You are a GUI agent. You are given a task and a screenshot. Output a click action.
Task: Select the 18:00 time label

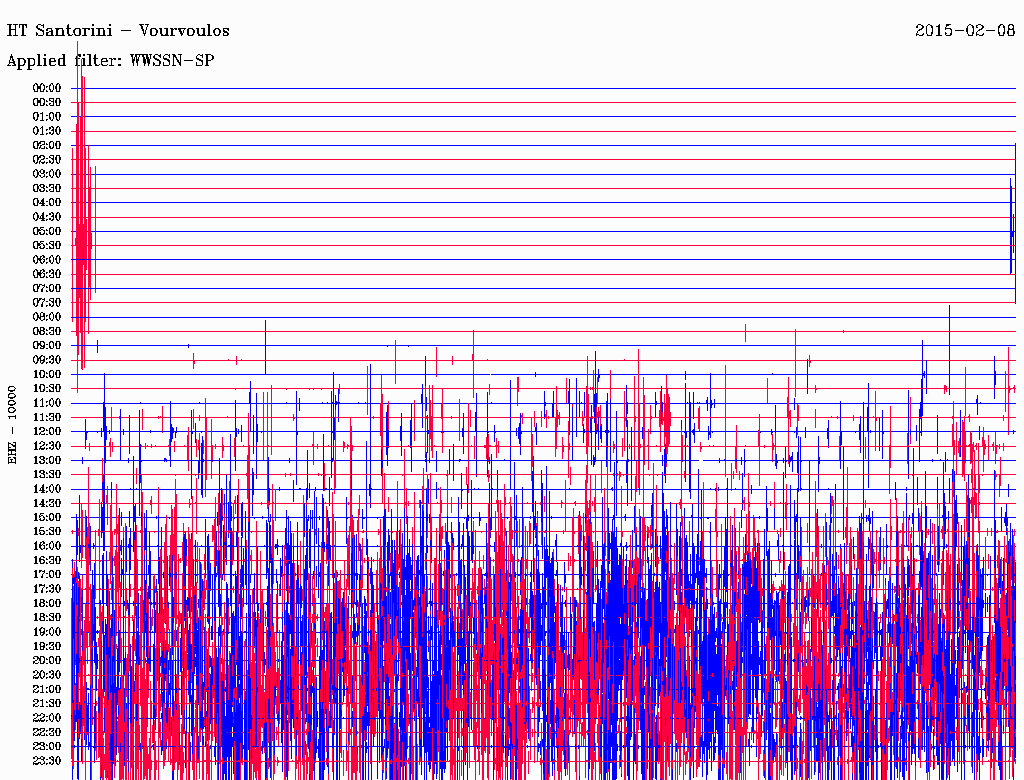[x=47, y=603]
